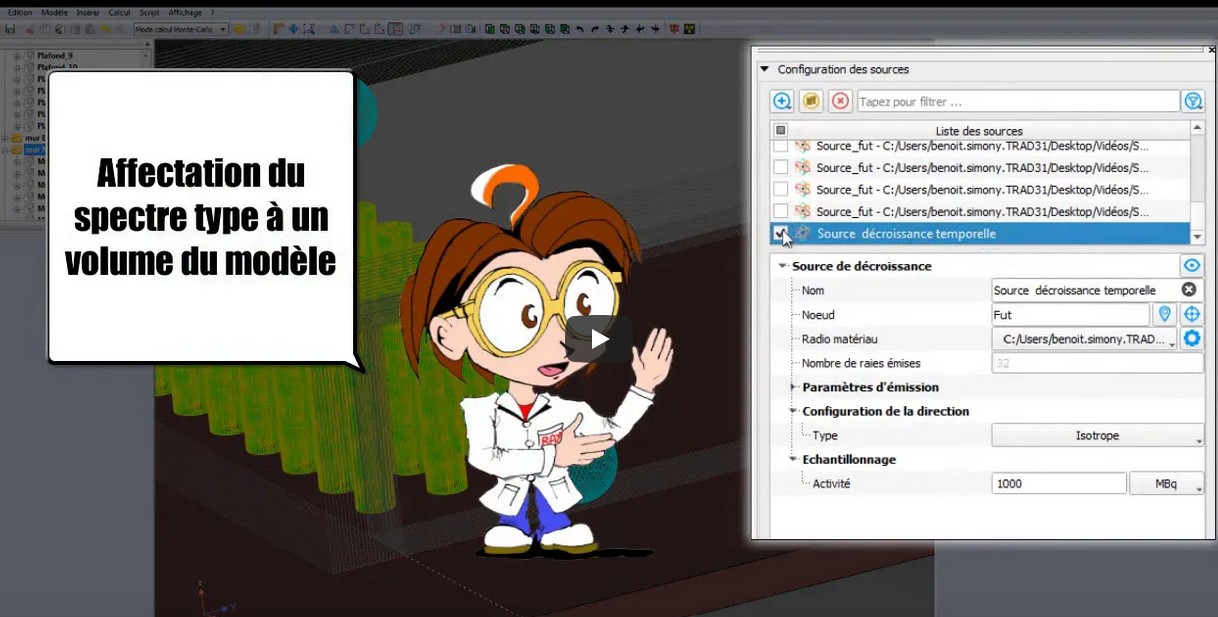
Task: Collapse Configuration de la direction group
Action: 793,411
